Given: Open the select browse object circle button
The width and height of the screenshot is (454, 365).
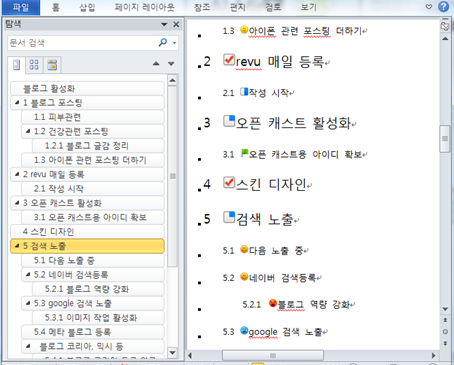Looking at the screenshot, I should (x=445, y=332).
